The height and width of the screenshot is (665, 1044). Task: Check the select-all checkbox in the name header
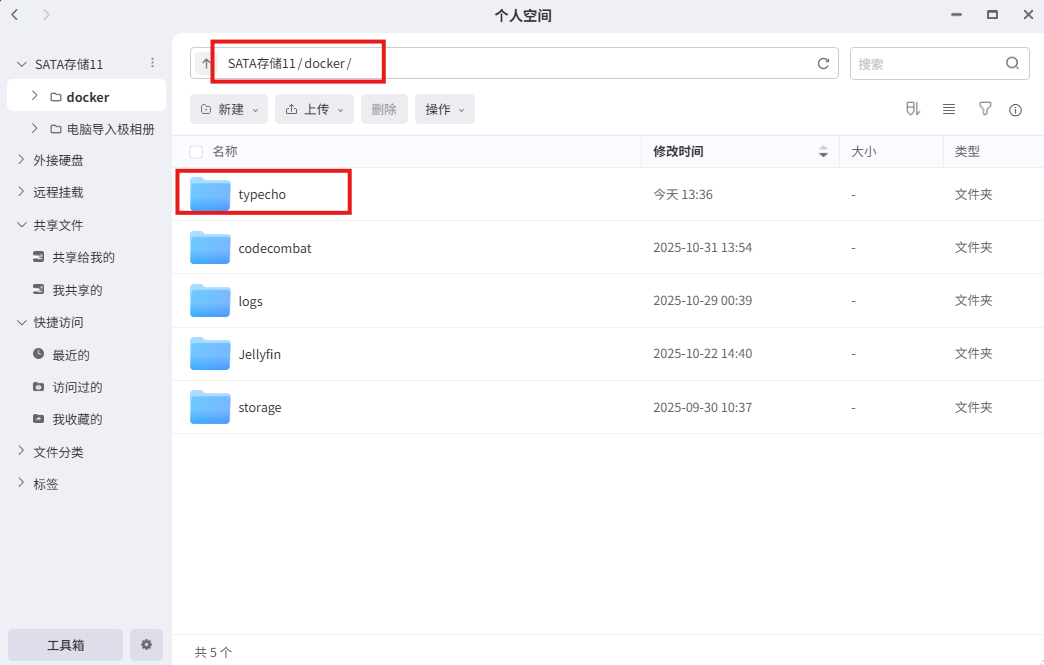click(x=195, y=151)
